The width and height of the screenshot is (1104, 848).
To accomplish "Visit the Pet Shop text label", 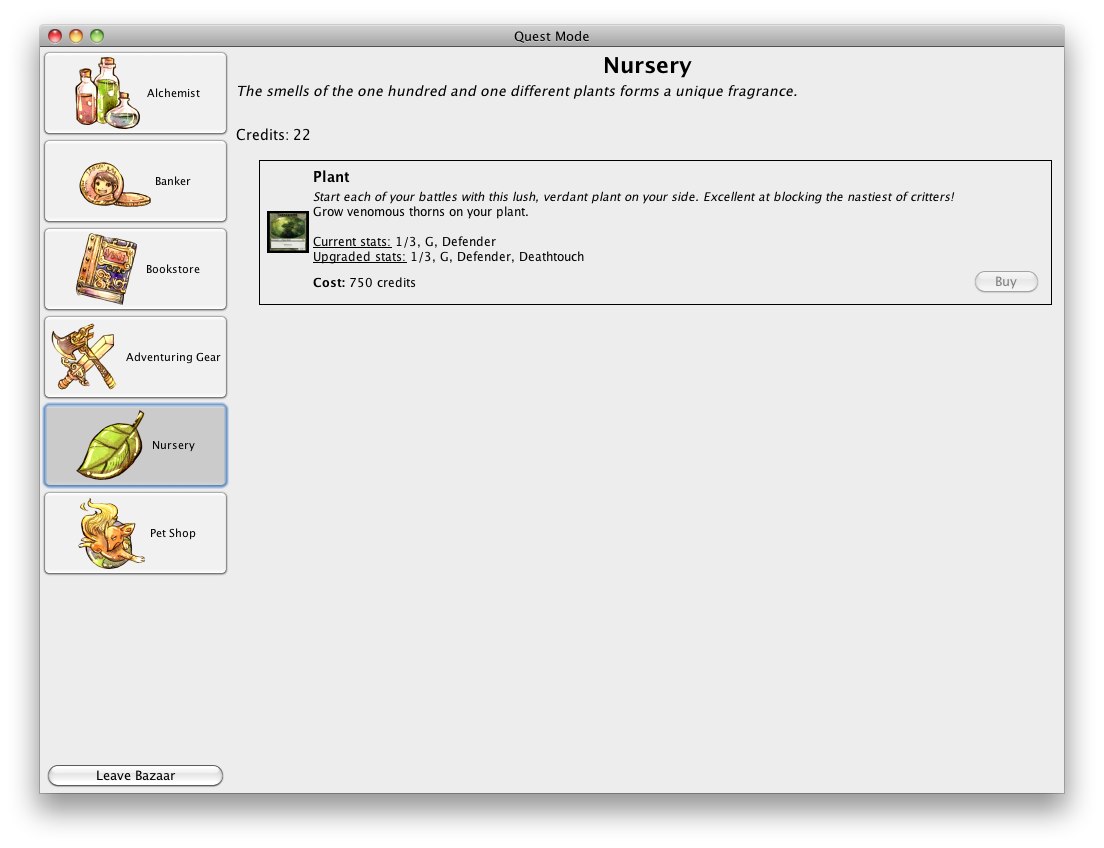I will 173,533.
